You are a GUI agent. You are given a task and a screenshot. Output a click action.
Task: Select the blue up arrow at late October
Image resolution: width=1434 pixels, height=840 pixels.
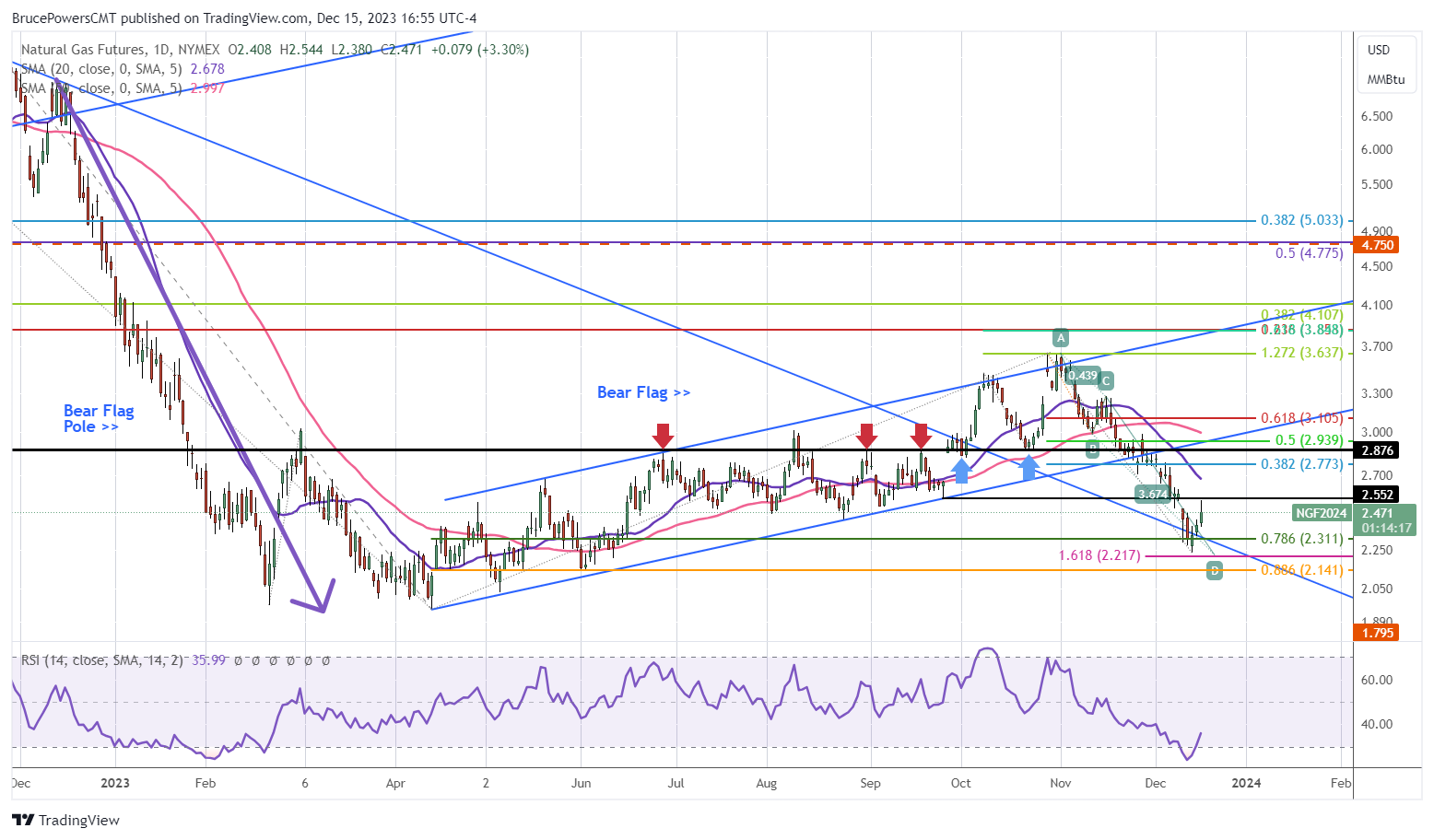[x=1028, y=468]
